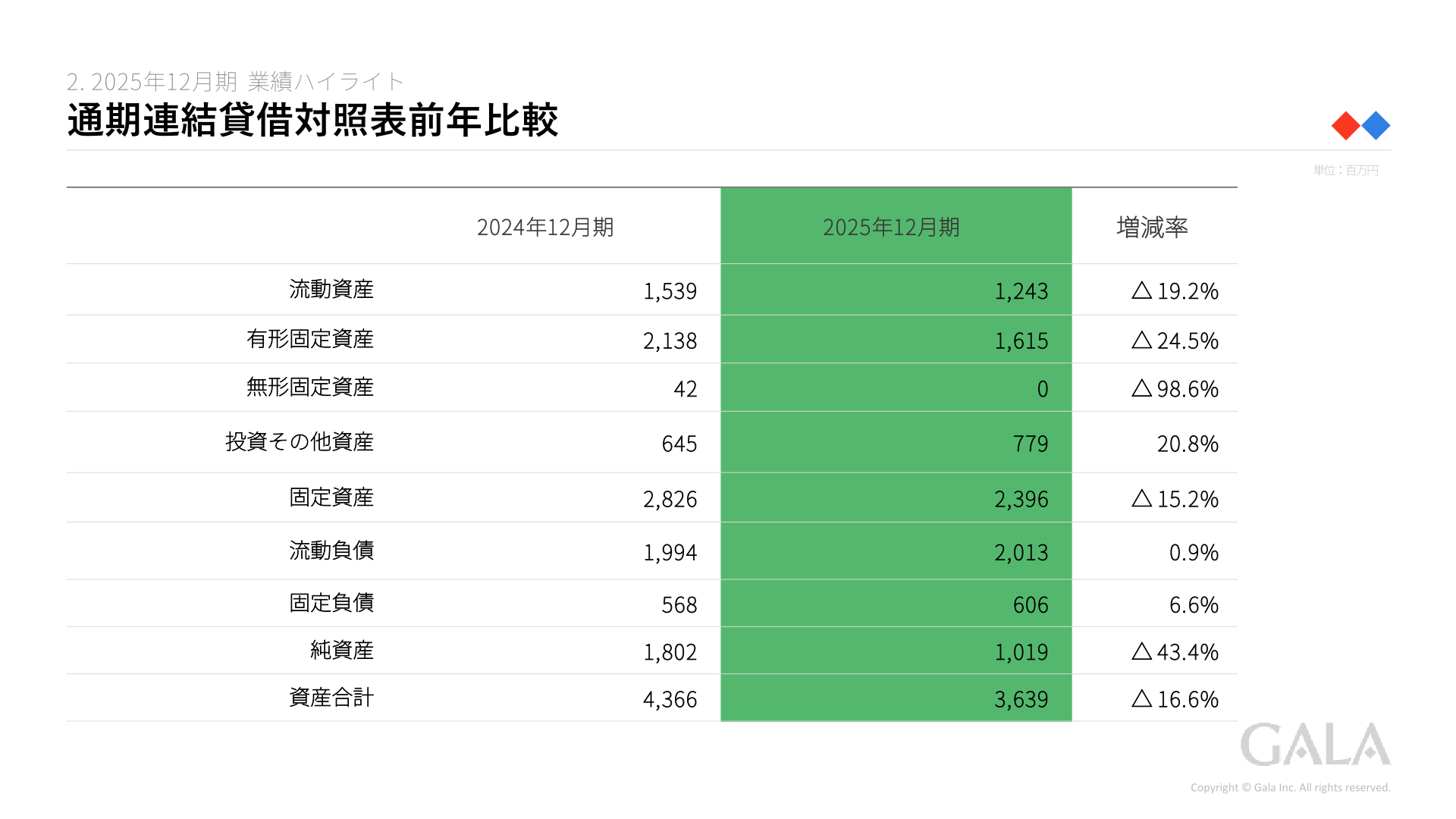
Task: Select the 固定負債 row label
Action: pyautogui.click(x=331, y=603)
